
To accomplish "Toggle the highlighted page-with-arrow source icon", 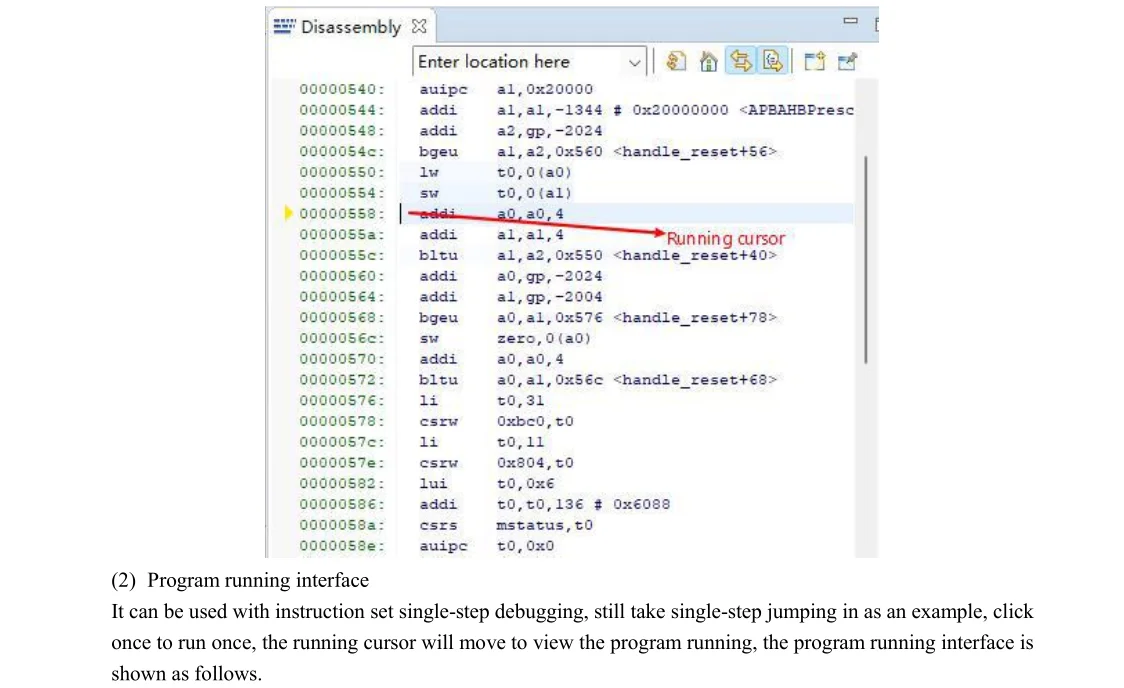I will (x=773, y=61).
